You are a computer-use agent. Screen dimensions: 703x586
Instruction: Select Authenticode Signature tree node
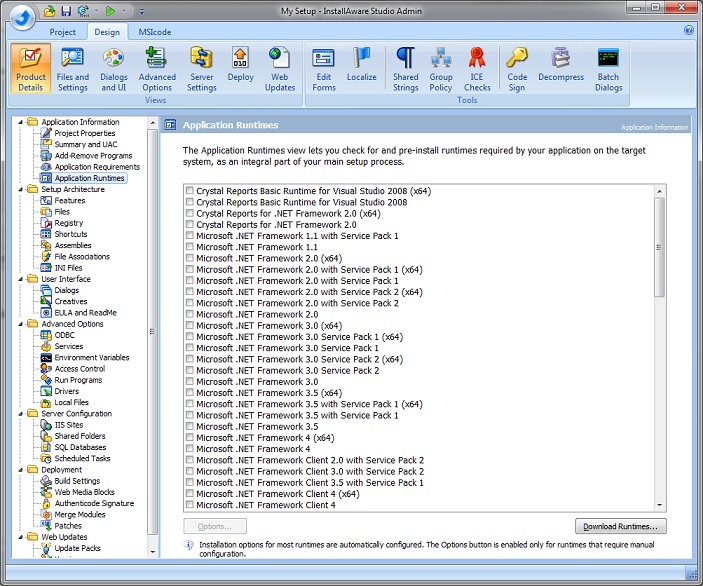[x=94, y=503]
